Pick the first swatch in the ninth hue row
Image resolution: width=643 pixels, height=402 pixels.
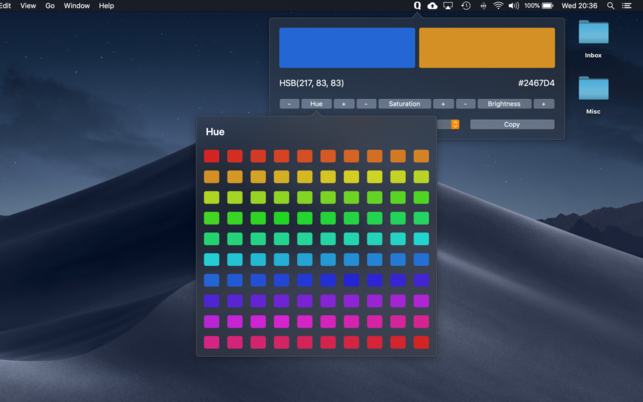click(x=212, y=322)
